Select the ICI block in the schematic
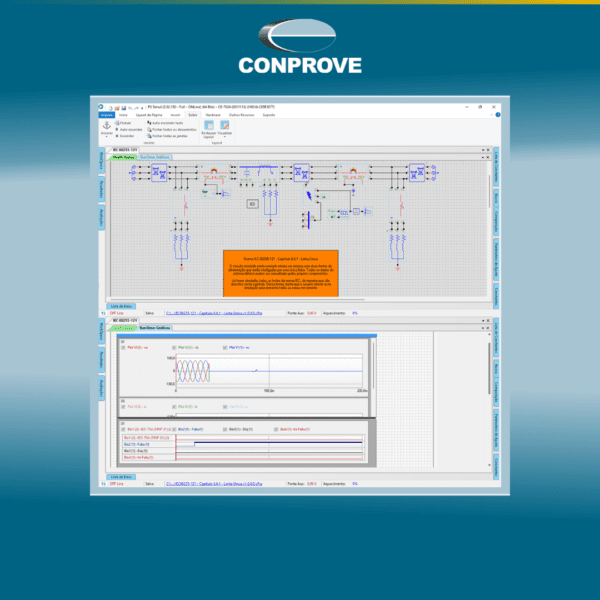 coord(252,204)
